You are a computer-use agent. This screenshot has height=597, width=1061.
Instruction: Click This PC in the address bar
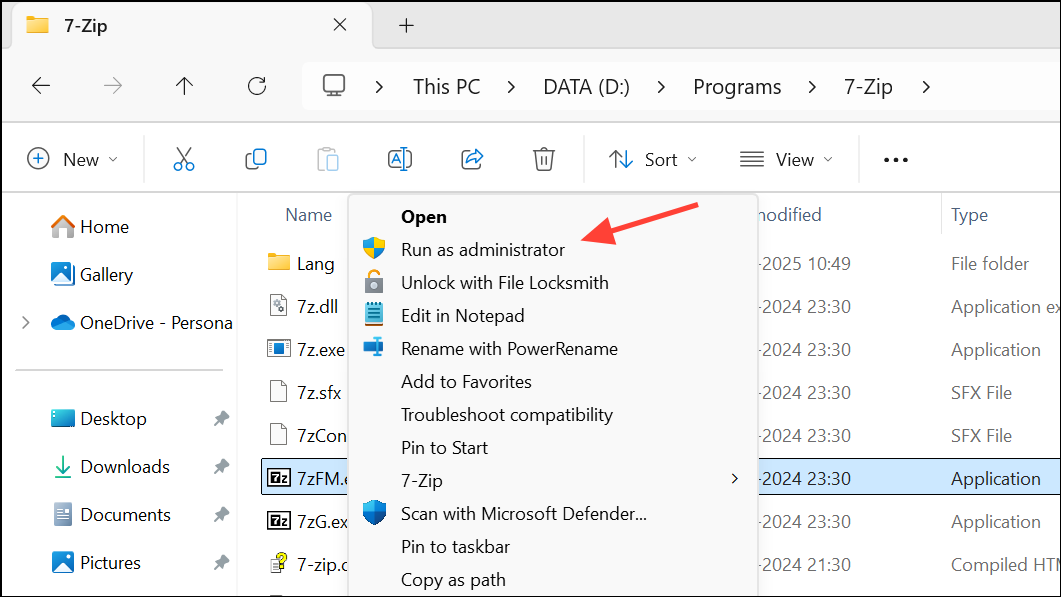point(447,87)
